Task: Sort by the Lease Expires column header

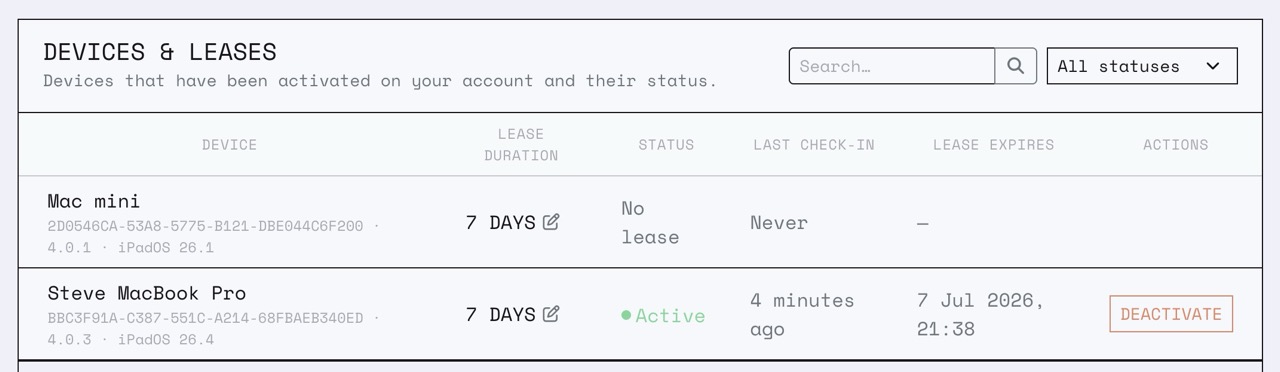Action: (993, 145)
